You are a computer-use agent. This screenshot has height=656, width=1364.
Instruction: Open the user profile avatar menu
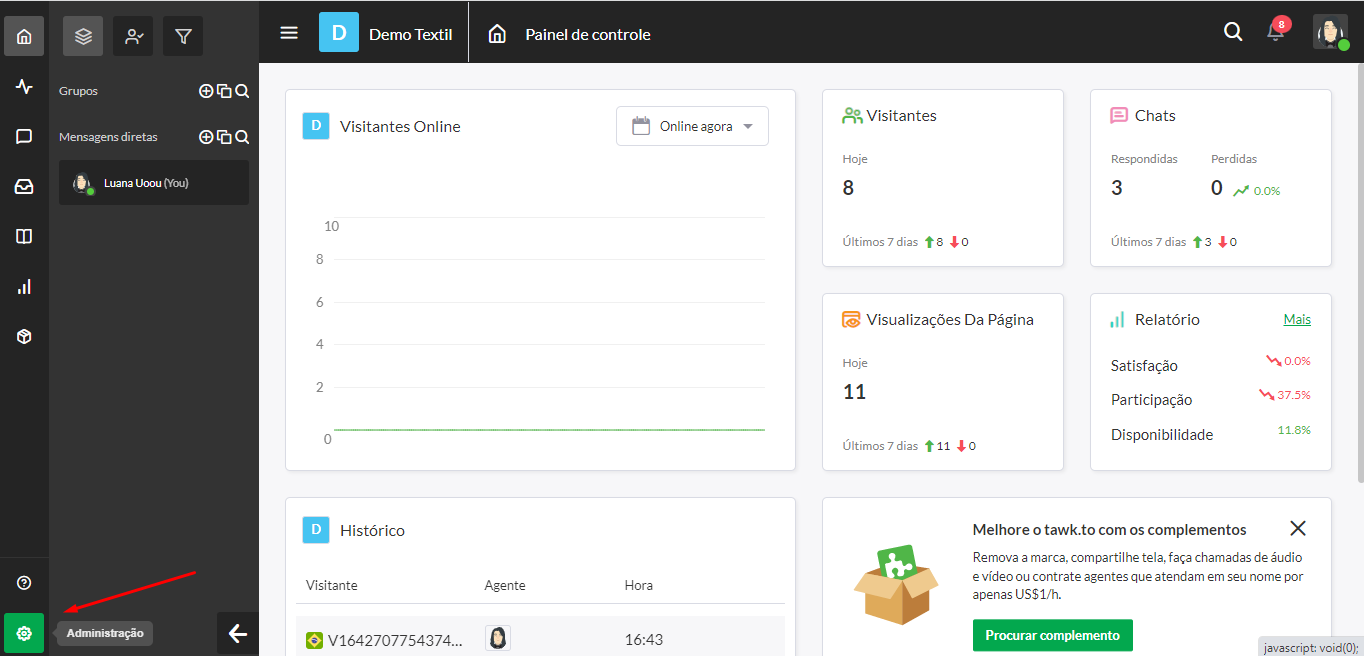[1331, 32]
